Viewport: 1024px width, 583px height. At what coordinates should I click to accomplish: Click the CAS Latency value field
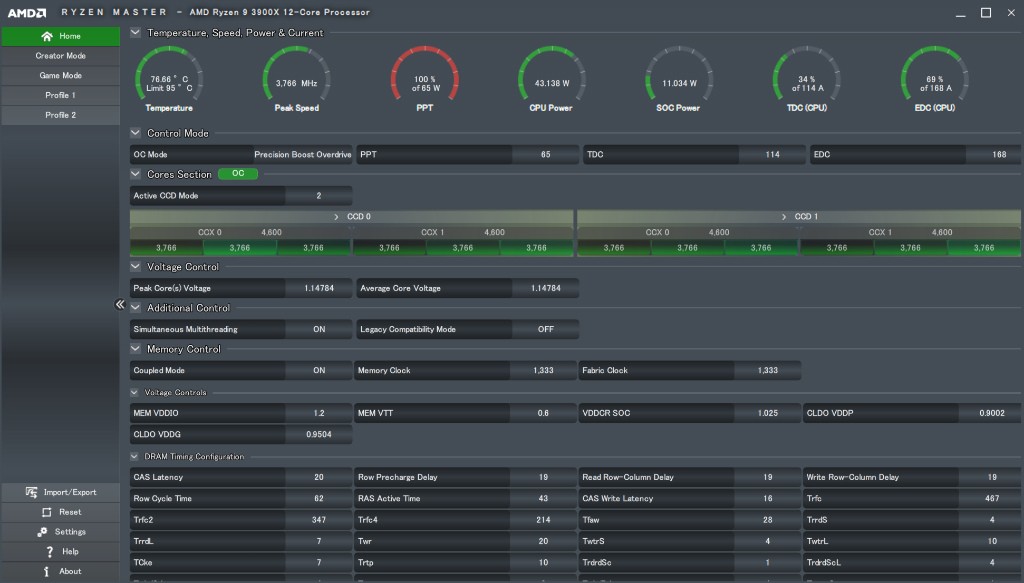[318, 478]
